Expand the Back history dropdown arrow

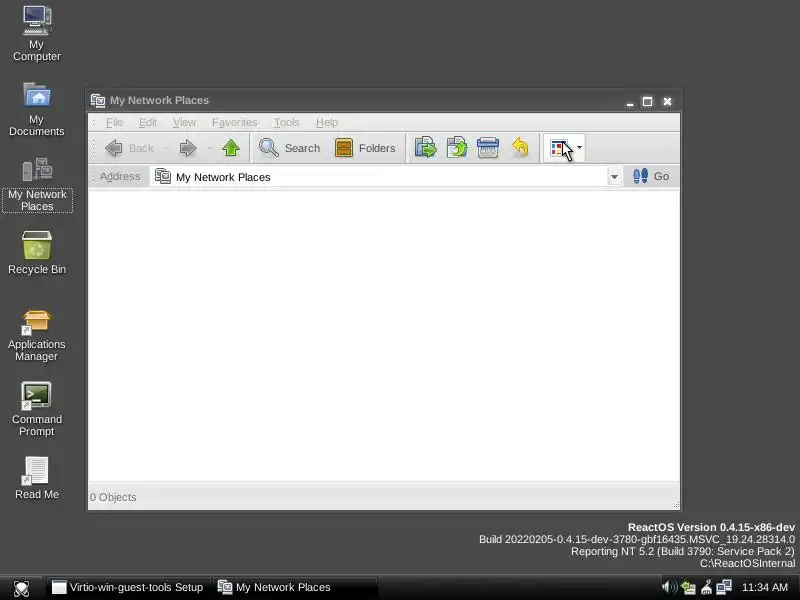pyautogui.click(x=166, y=148)
